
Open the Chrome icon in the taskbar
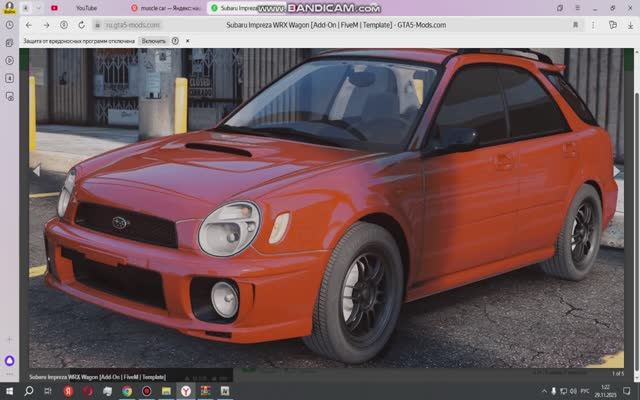click(x=127, y=391)
